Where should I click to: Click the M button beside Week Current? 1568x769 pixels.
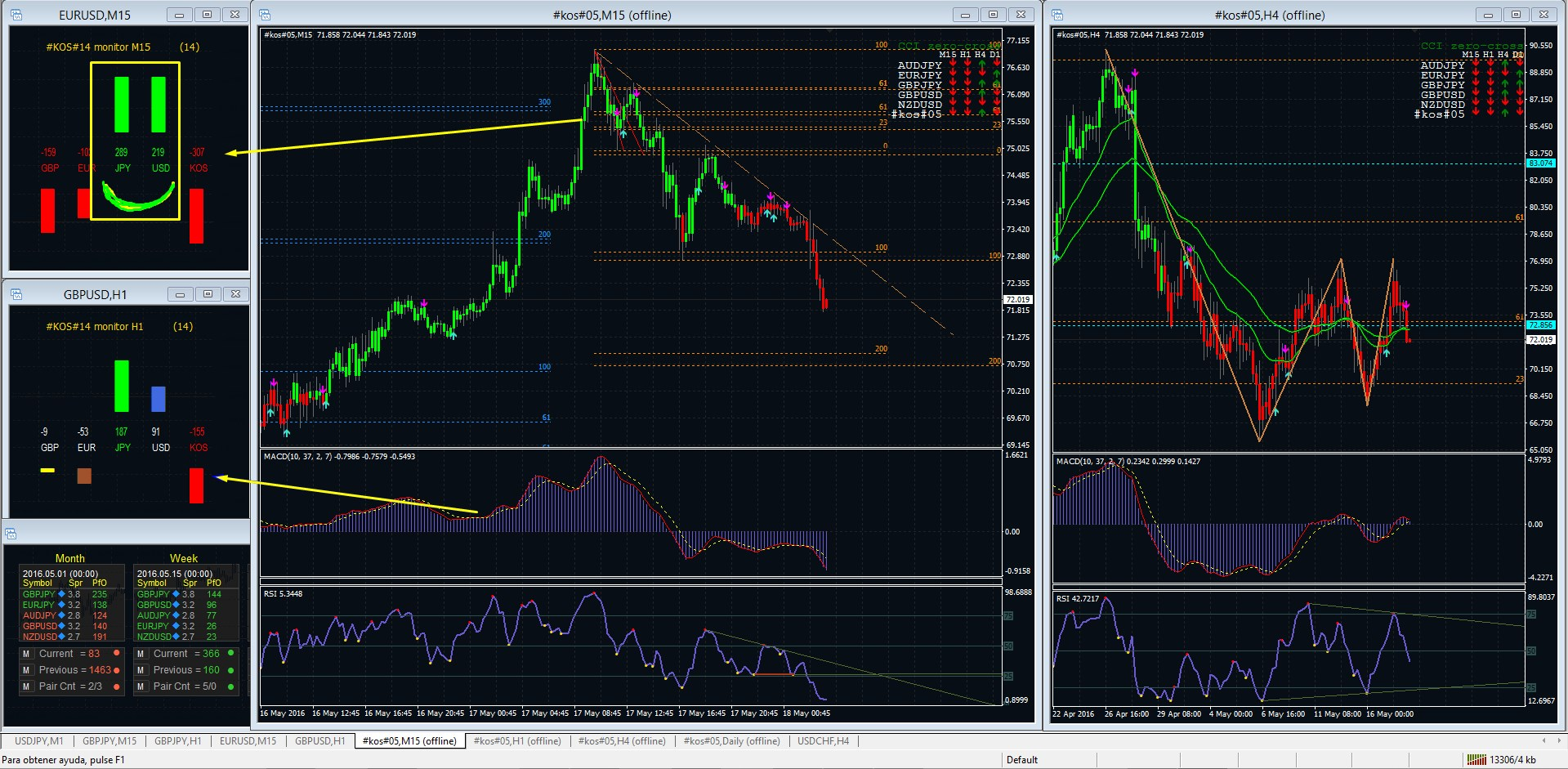[x=141, y=654]
